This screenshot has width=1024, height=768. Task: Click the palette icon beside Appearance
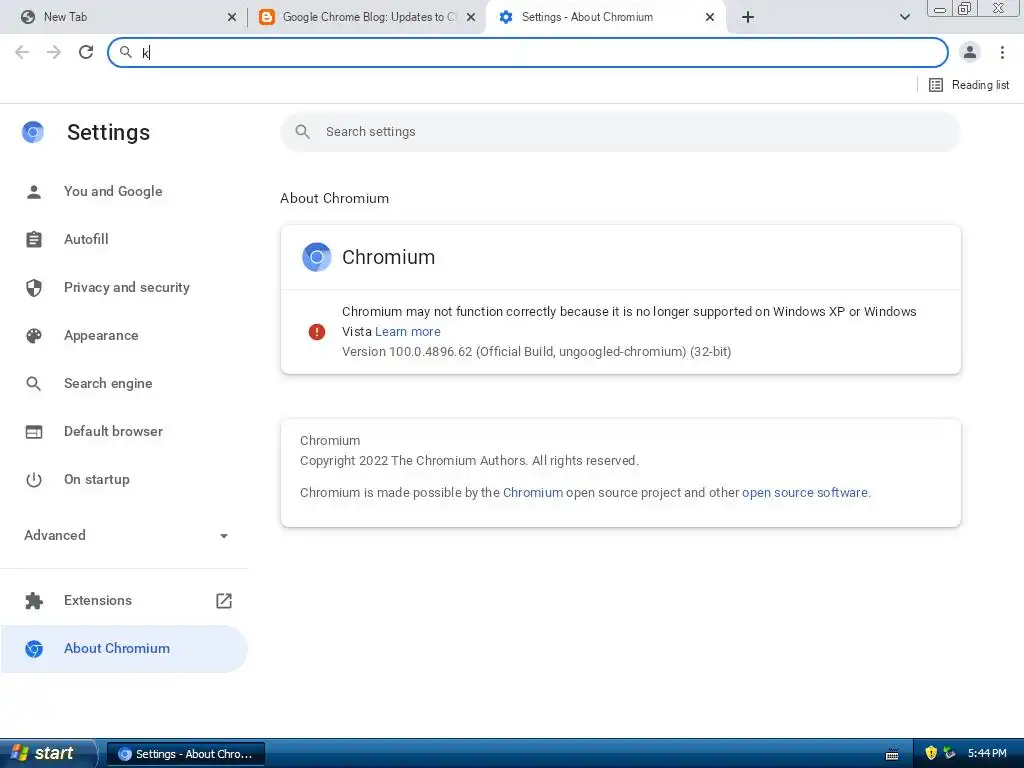(x=34, y=335)
